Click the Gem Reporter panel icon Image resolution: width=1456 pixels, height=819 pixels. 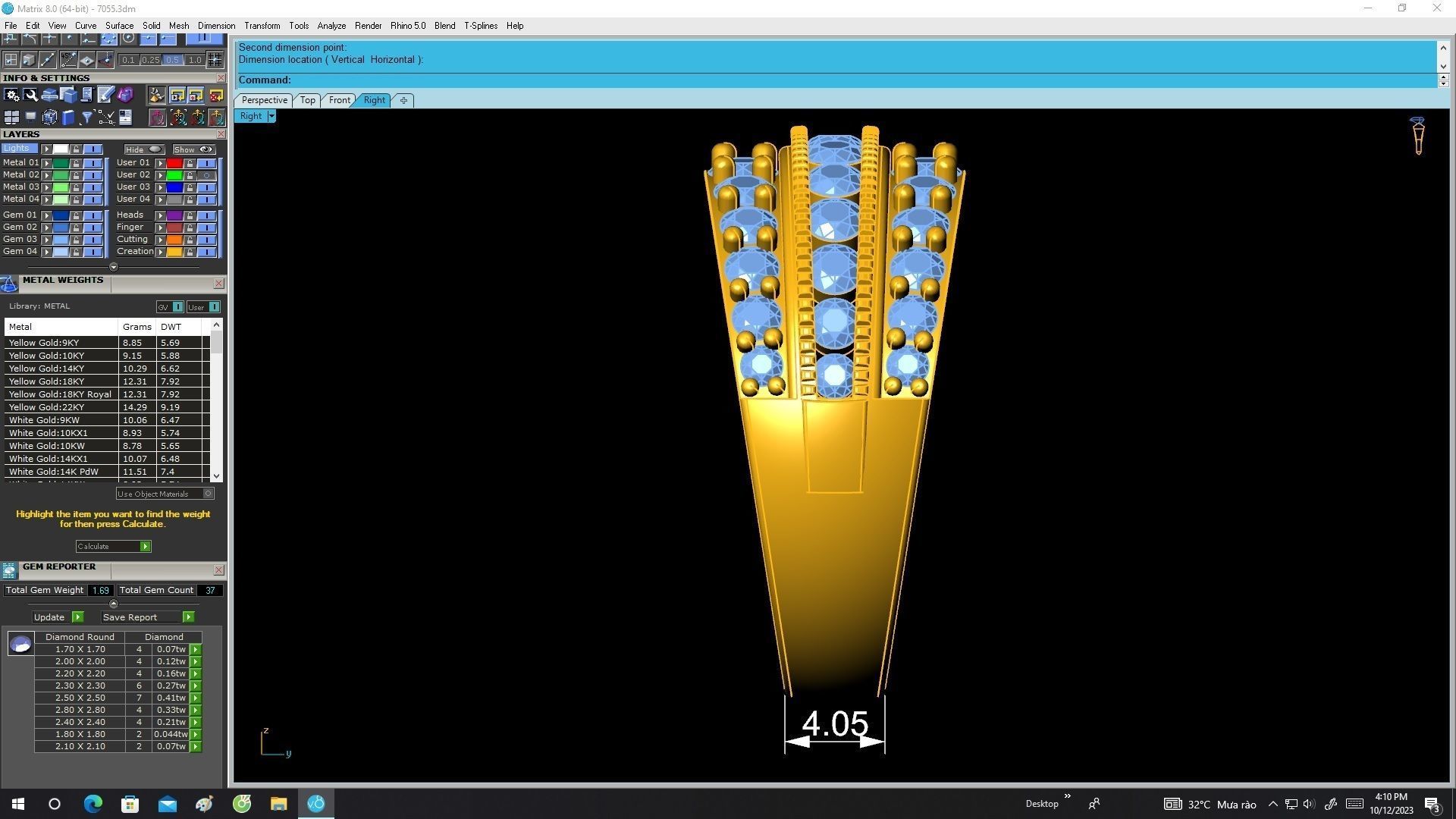tap(9, 570)
